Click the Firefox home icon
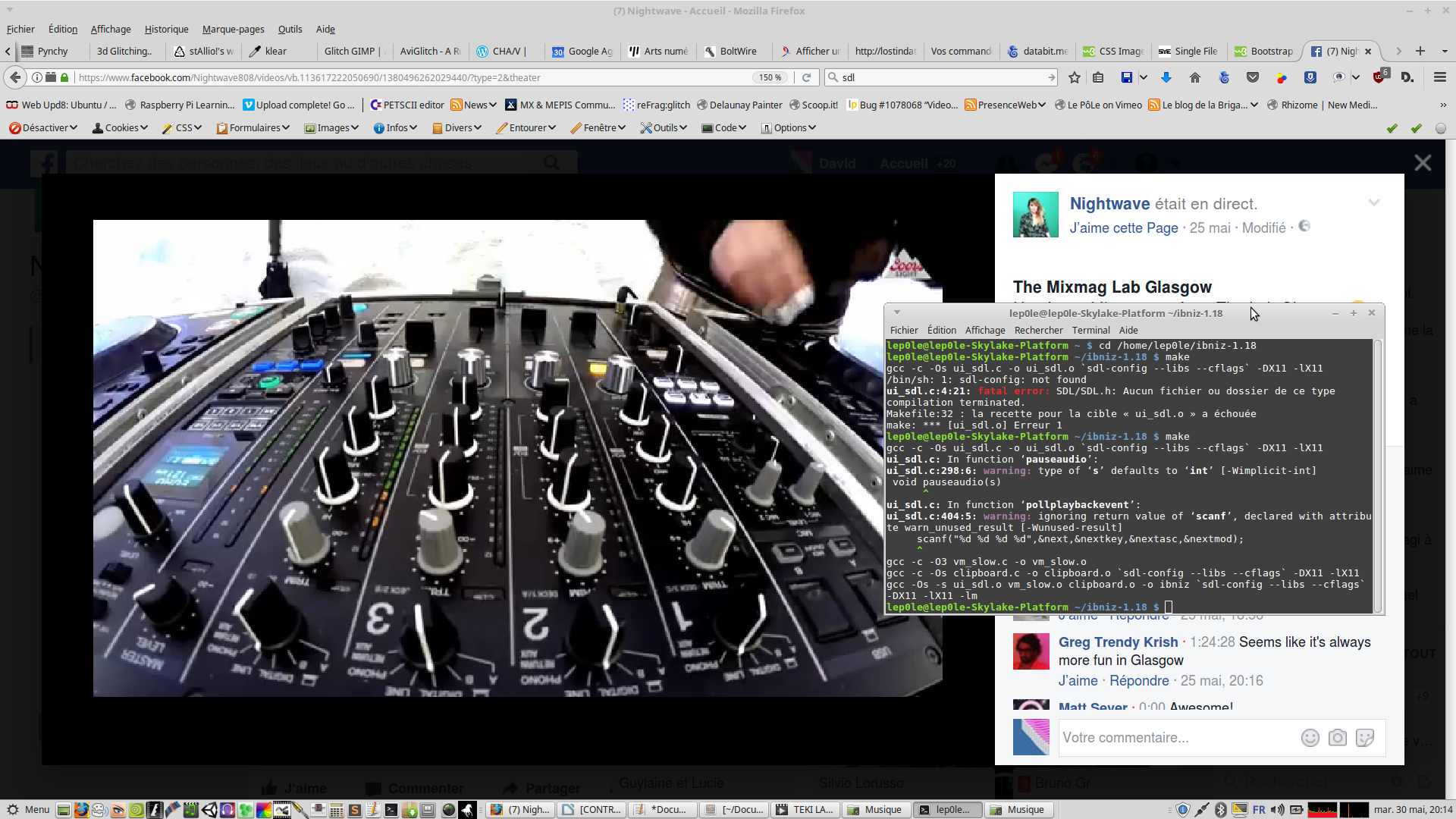 [1195, 77]
